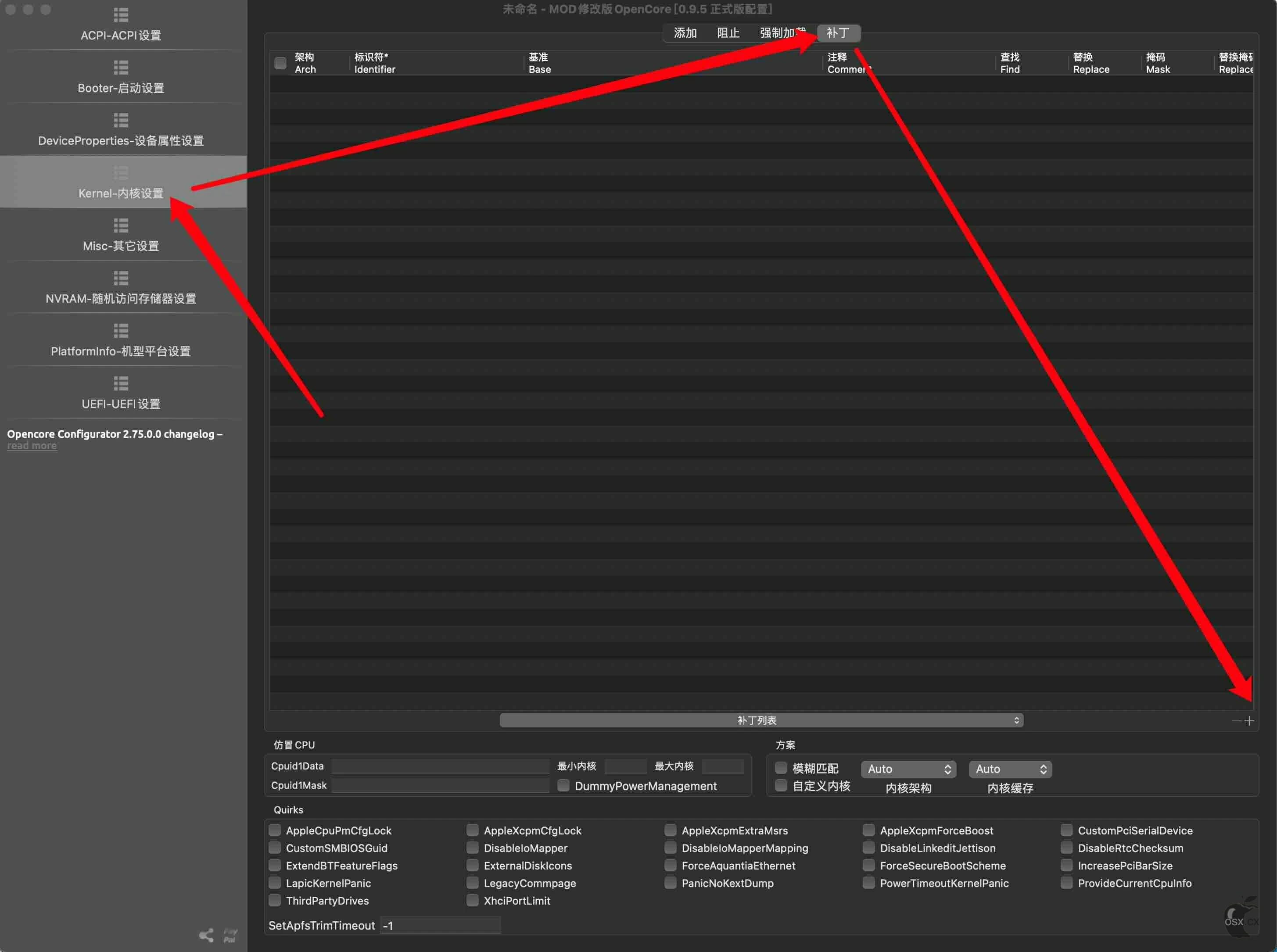The height and width of the screenshot is (952, 1277).
Task: Open the 补丁列表 dropdown
Action: [x=761, y=720]
